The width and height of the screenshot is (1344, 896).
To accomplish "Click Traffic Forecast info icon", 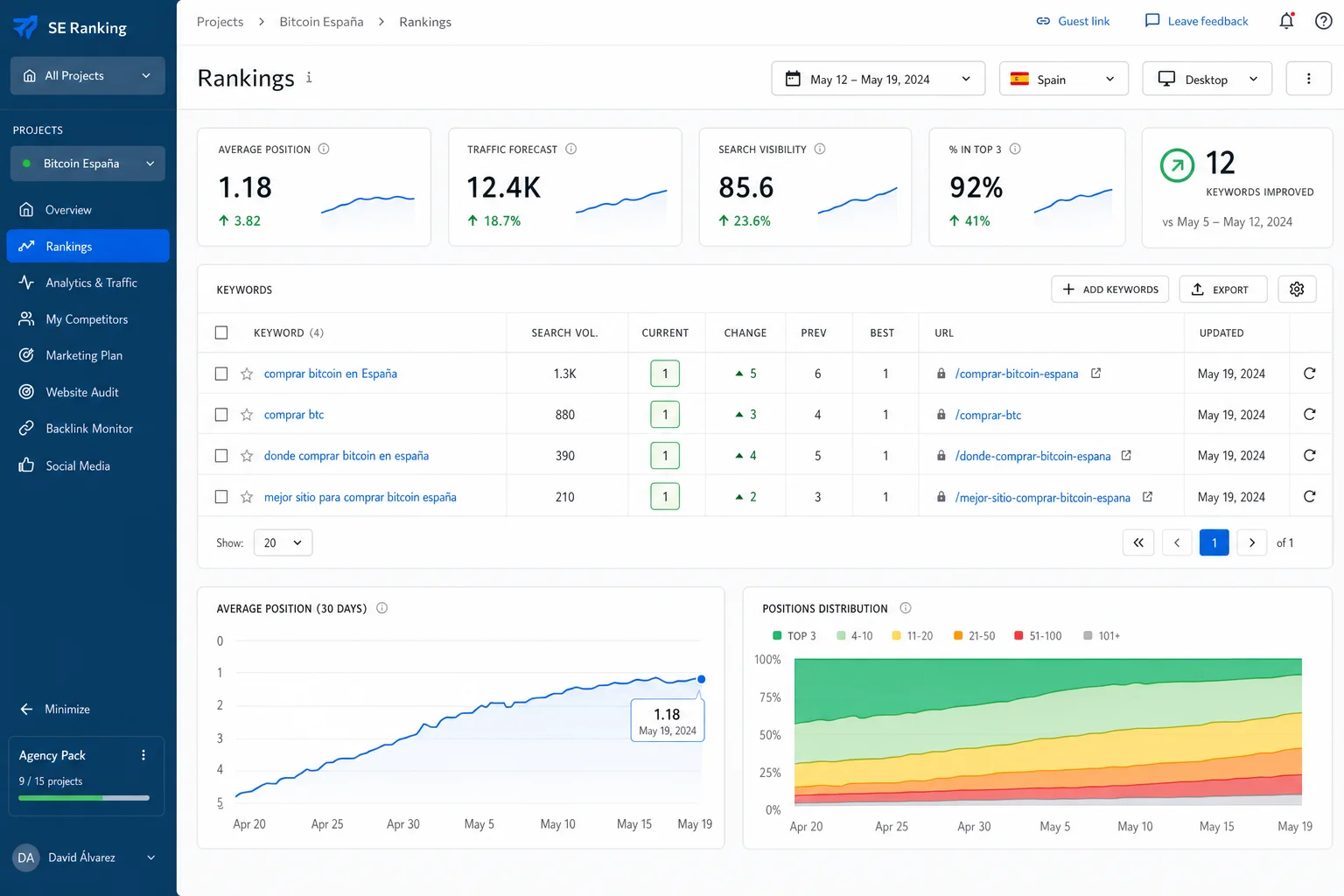I will pos(571,149).
